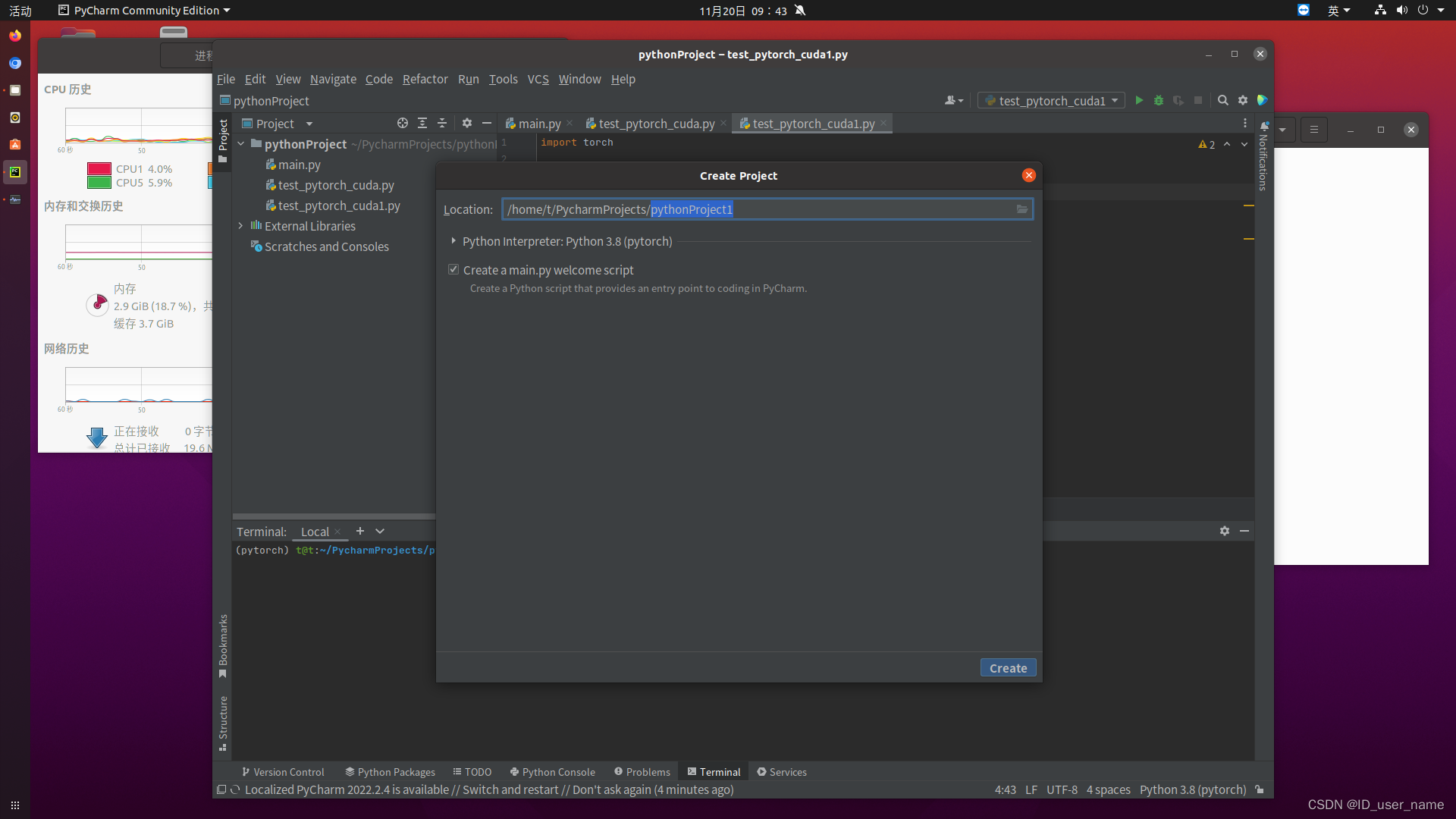Open the code-with-me user icon dropdown

pyautogui.click(x=954, y=100)
